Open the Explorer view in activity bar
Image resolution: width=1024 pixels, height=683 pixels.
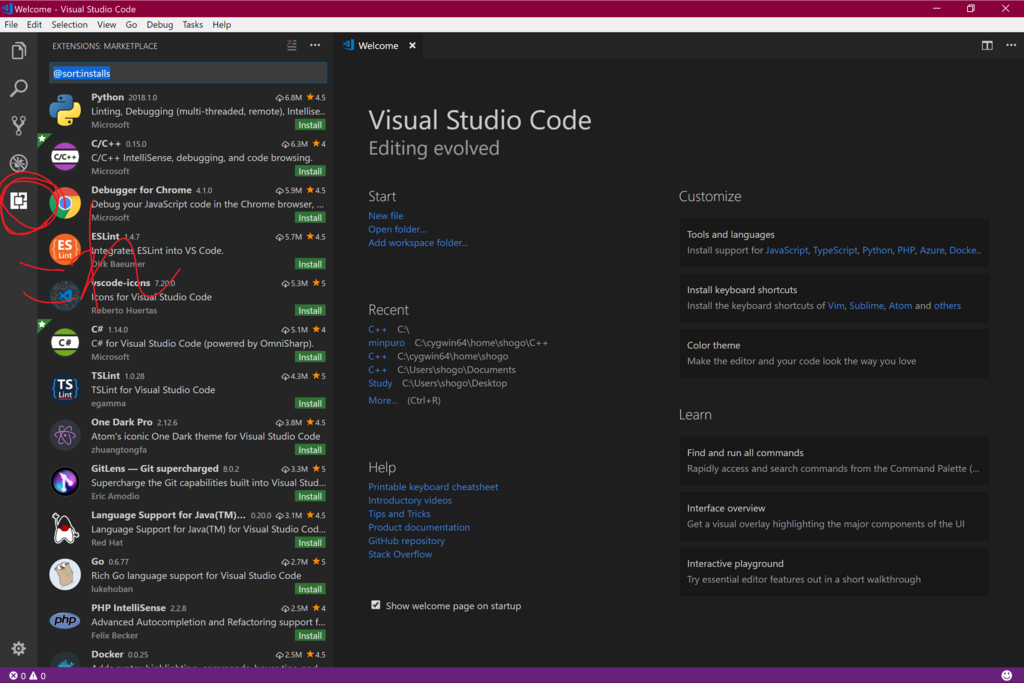pyautogui.click(x=19, y=50)
